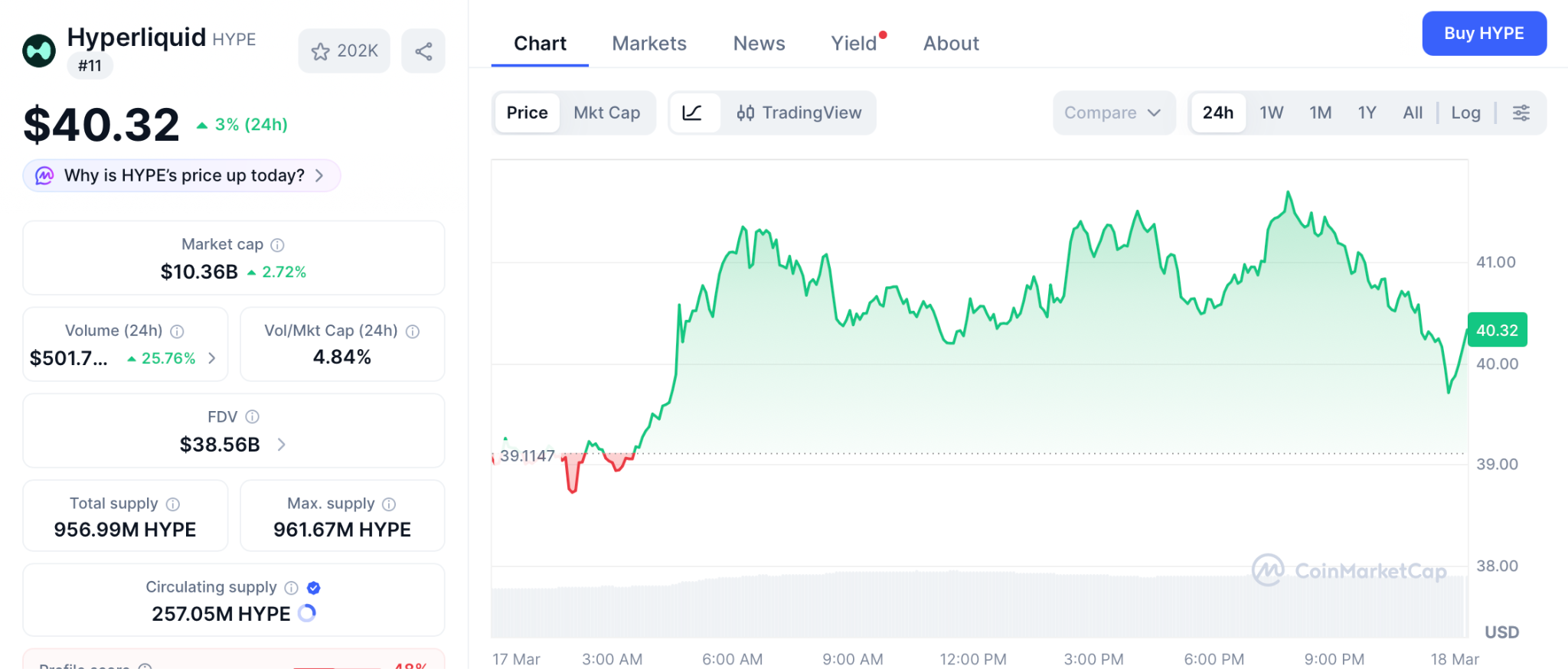Screen dimensions: 1568x669
Task: Open 'Why is HYPE's price up today?'
Action: [182, 176]
